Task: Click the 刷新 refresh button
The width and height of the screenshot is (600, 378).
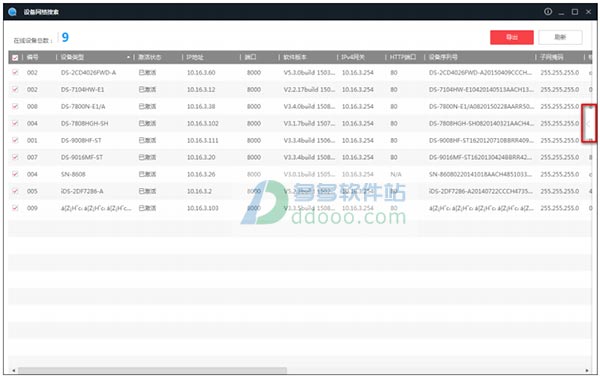Action: tap(560, 37)
